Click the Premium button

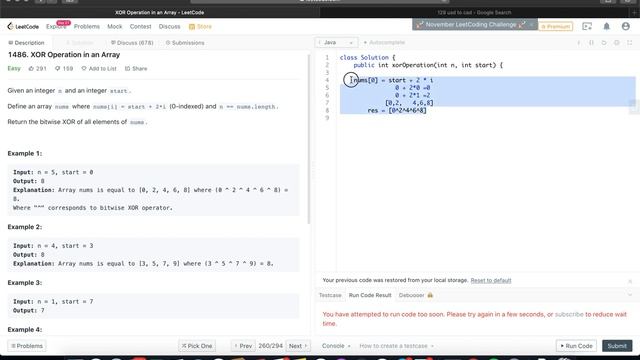tap(556, 27)
